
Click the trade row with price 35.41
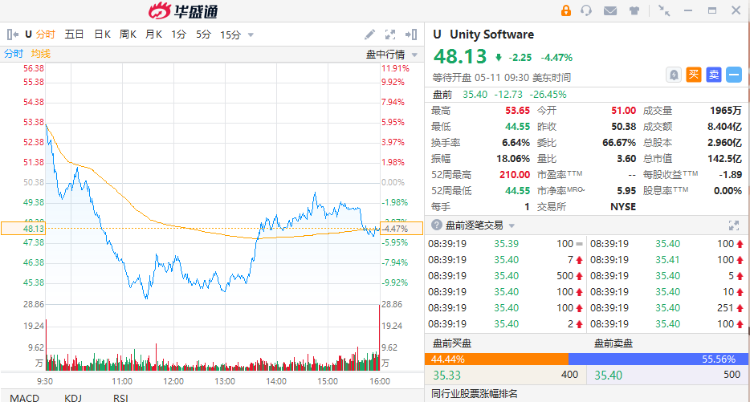pyautogui.click(x=667, y=259)
